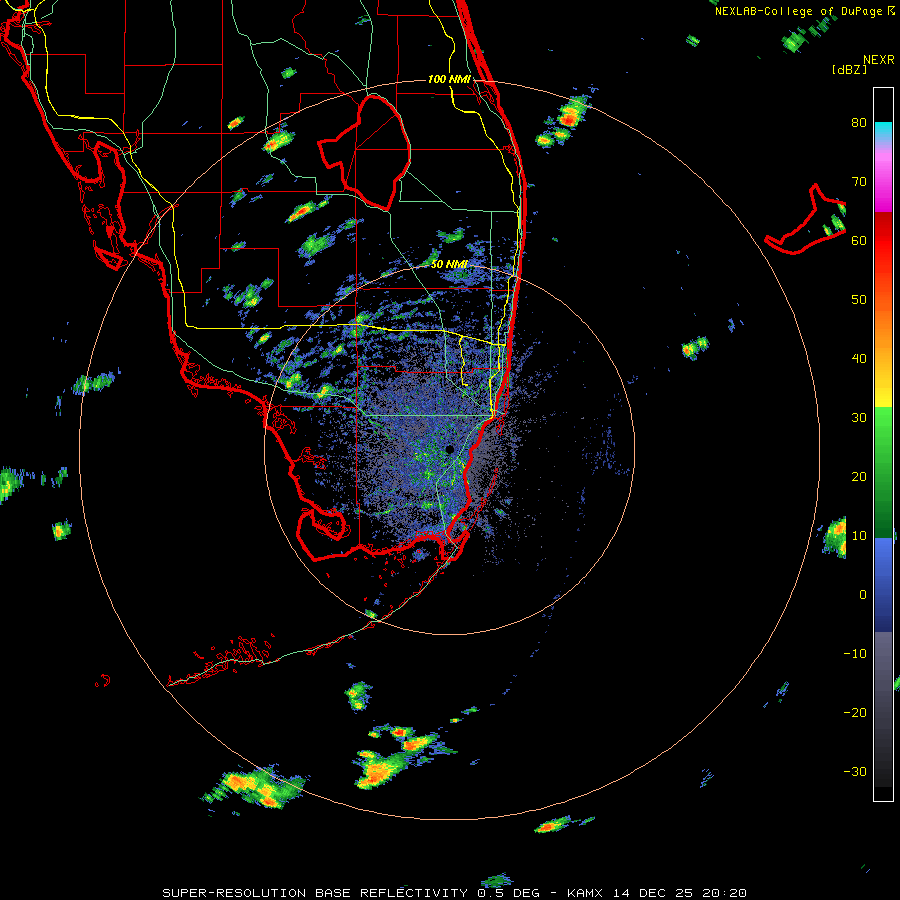Select the 0 value on the dBZ scale
900x900 pixels.
point(863,595)
